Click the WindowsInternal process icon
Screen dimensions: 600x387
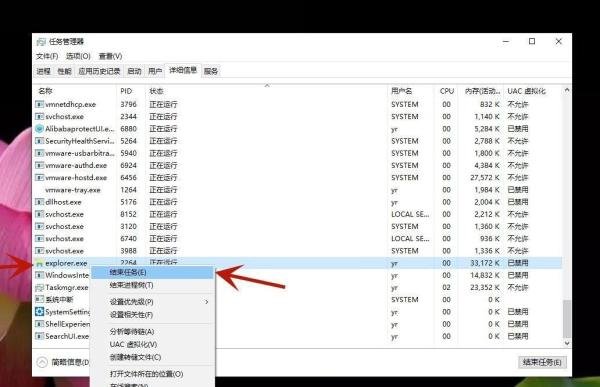click(x=39, y=275)
